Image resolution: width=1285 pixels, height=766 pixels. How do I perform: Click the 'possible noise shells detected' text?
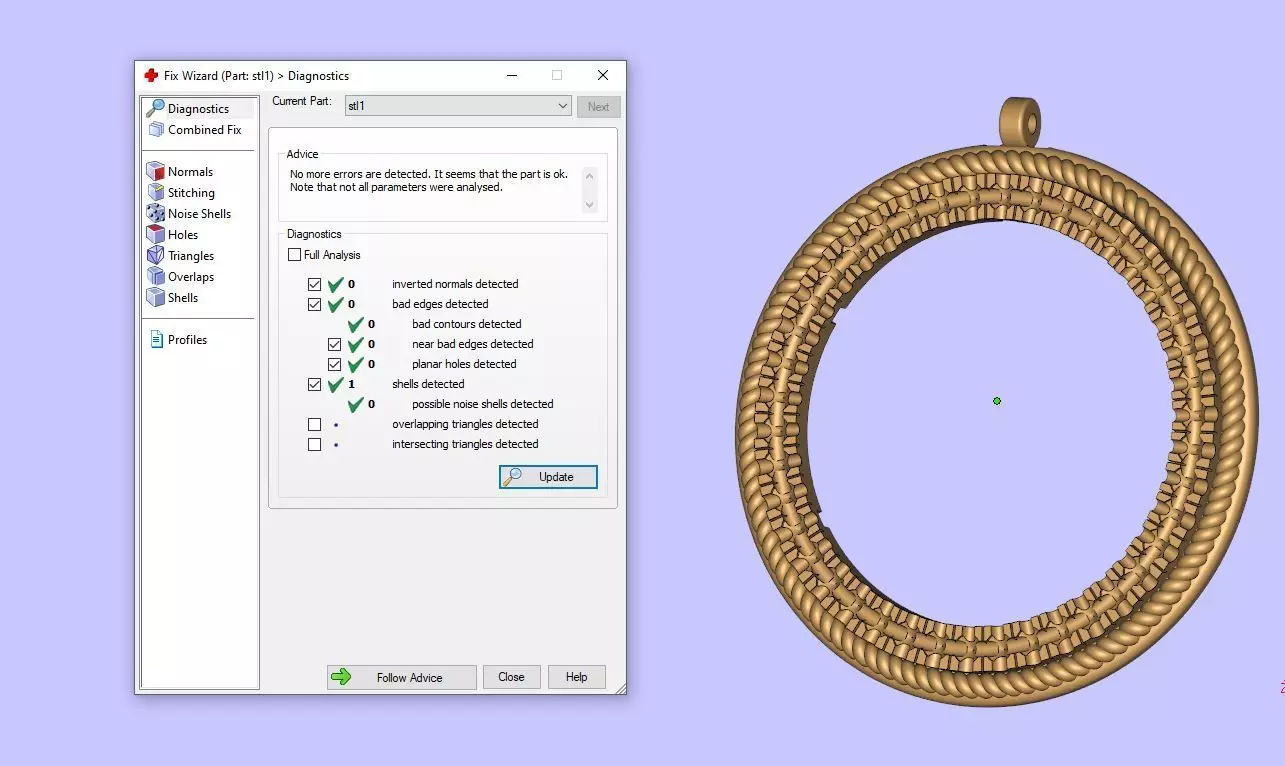[x=483, y=404]
